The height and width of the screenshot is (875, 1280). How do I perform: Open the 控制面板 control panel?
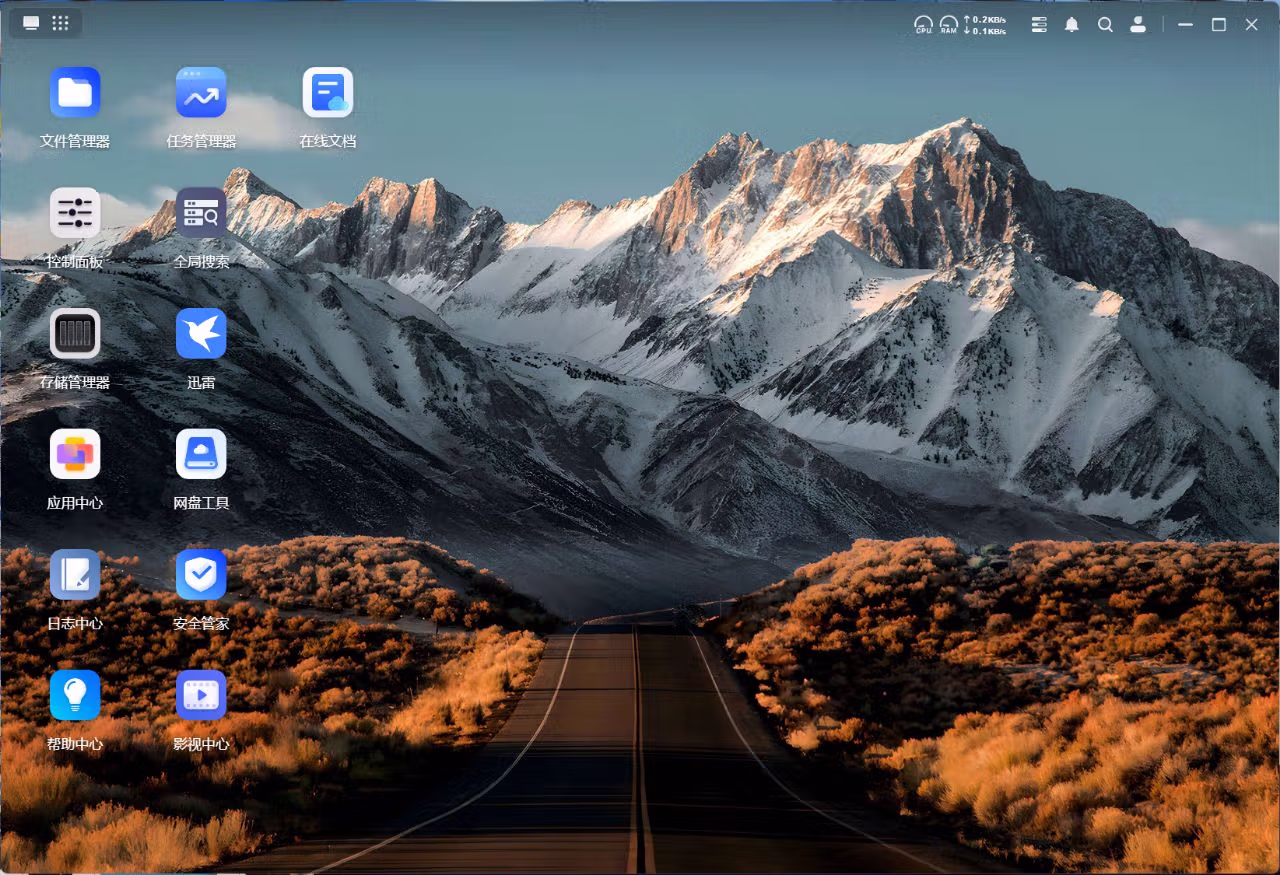(x=75, y=213)
